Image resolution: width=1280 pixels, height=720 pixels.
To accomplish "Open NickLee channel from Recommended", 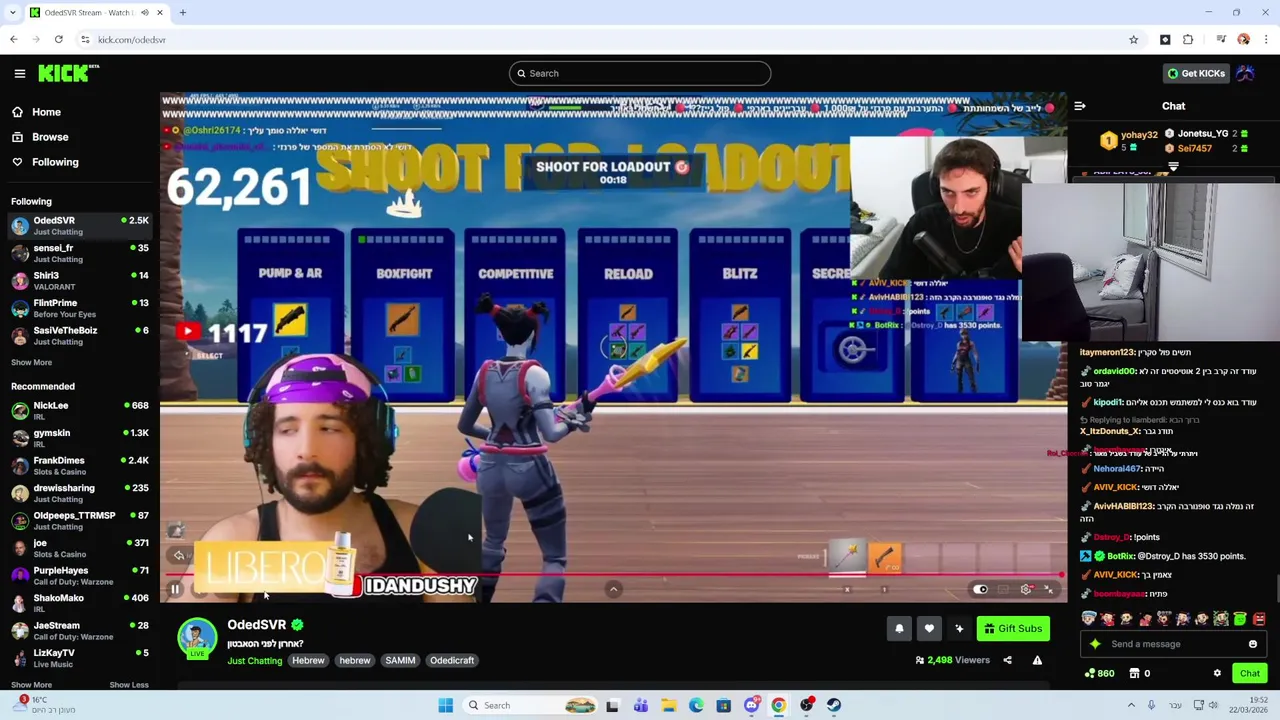I will [x=80, y=411].
